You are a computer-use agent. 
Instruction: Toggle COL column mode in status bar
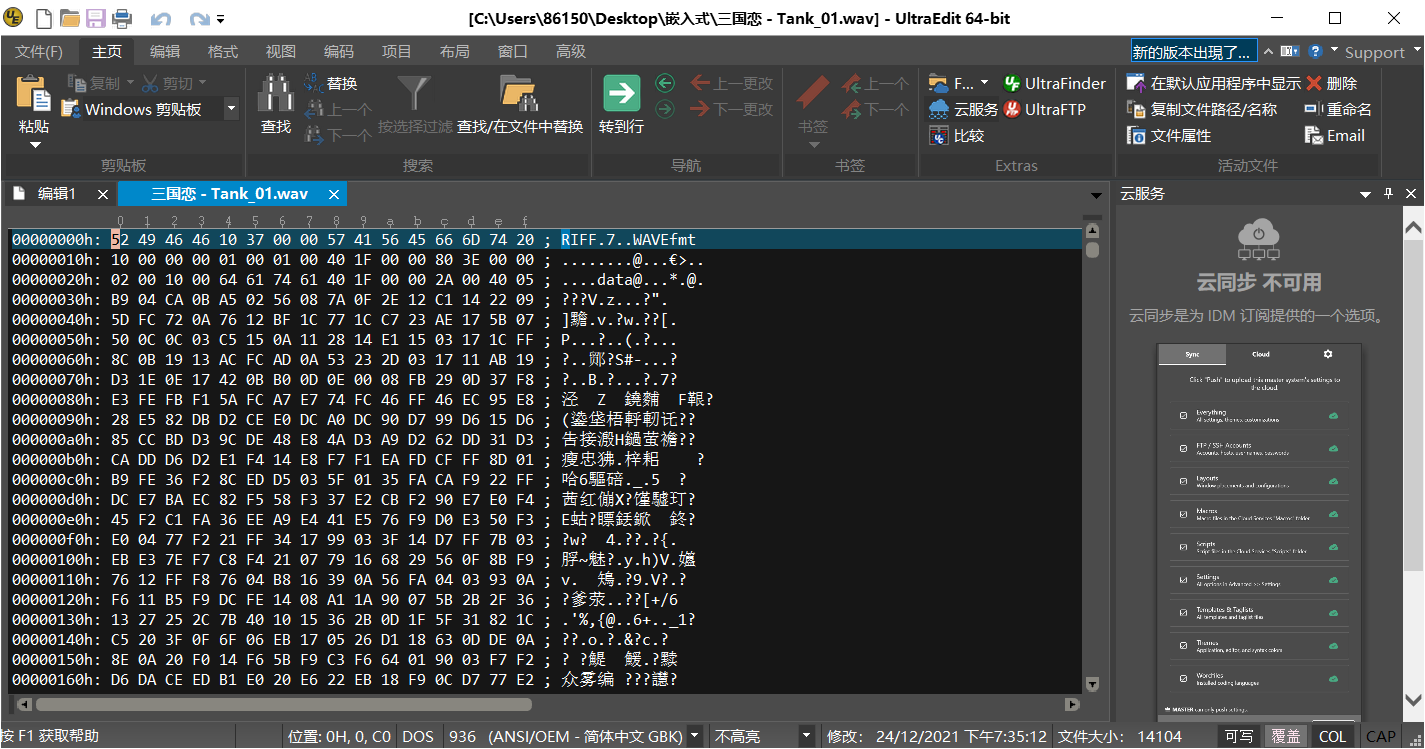pos(1332,737)
